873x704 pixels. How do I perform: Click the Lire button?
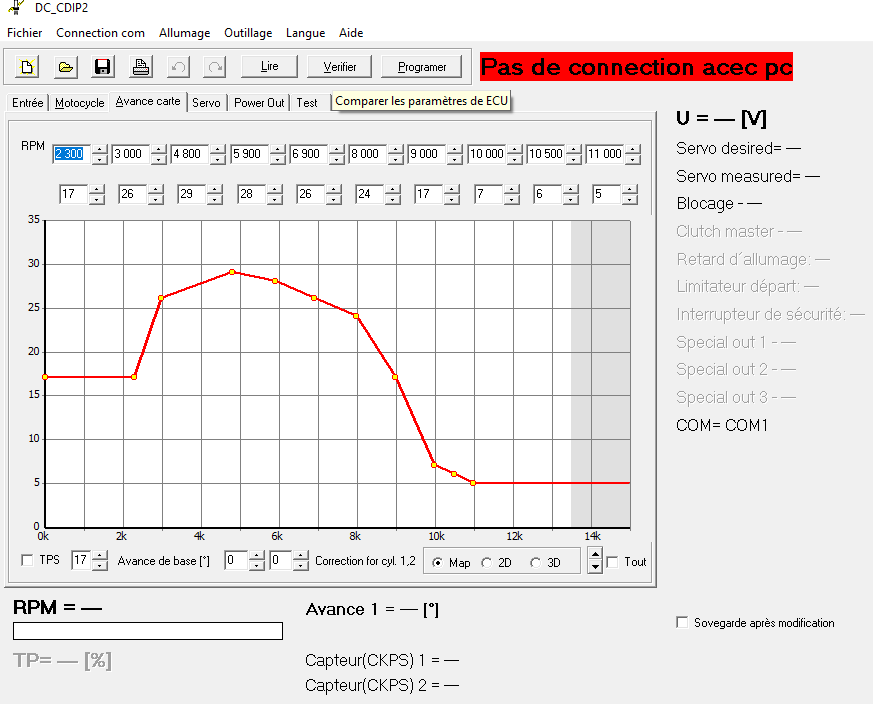pyautogui.click(x=269, y=66)
